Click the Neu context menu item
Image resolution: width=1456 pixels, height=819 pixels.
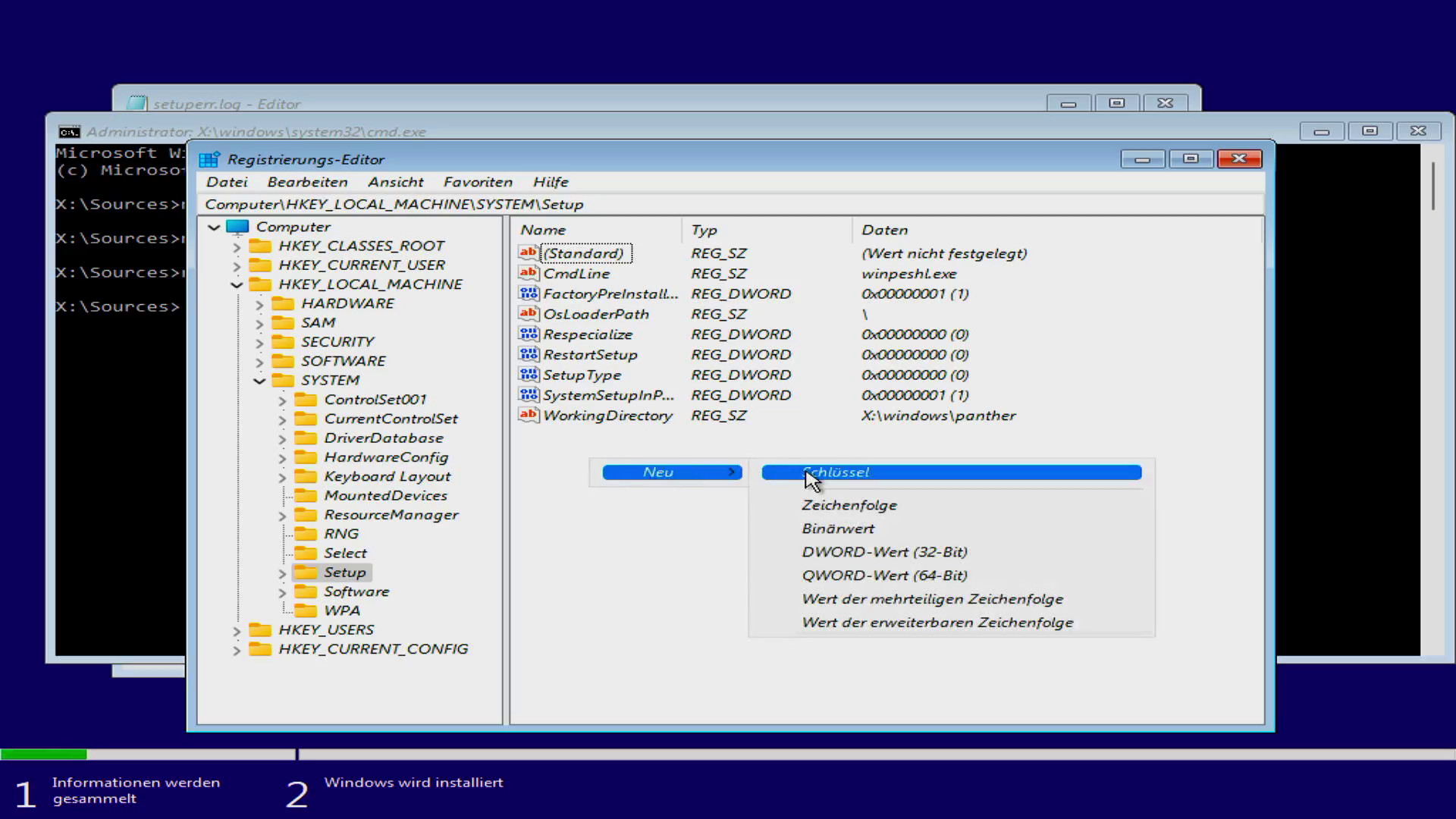672,472
